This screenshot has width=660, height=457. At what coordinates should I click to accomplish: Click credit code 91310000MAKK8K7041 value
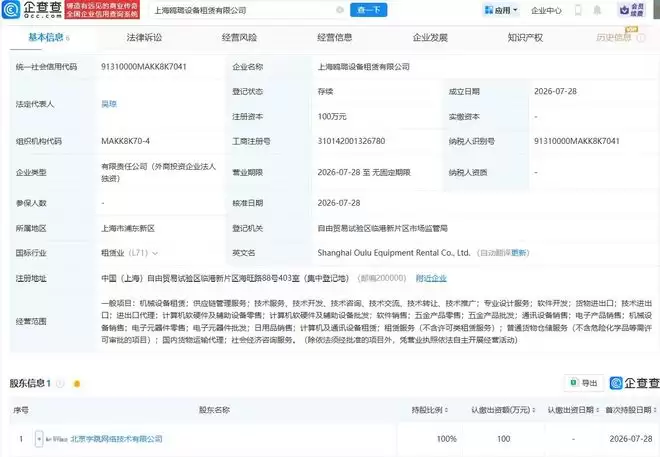click(x=144, y=66)
